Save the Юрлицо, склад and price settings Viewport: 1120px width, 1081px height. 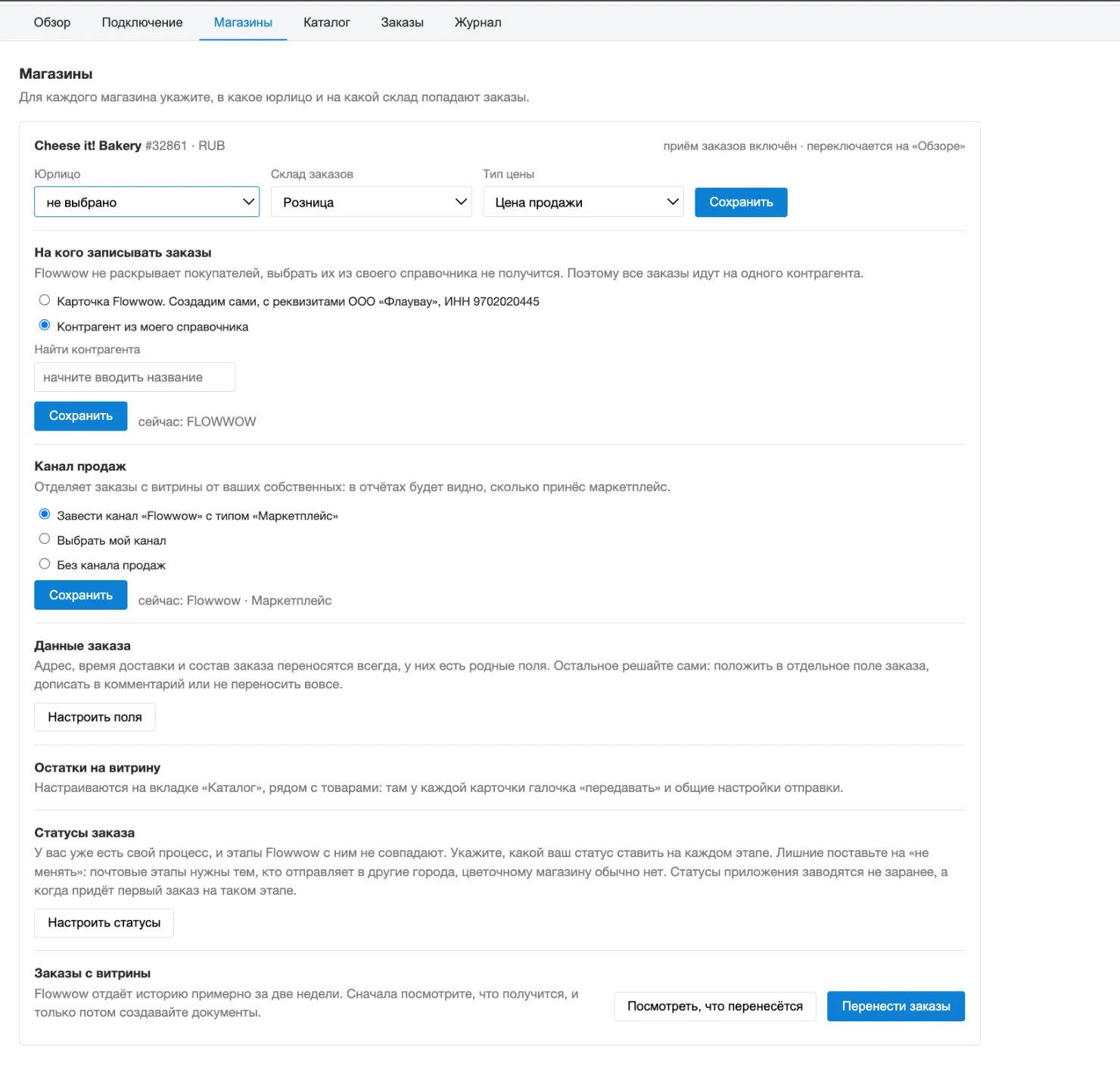click(x=741, y=202)
